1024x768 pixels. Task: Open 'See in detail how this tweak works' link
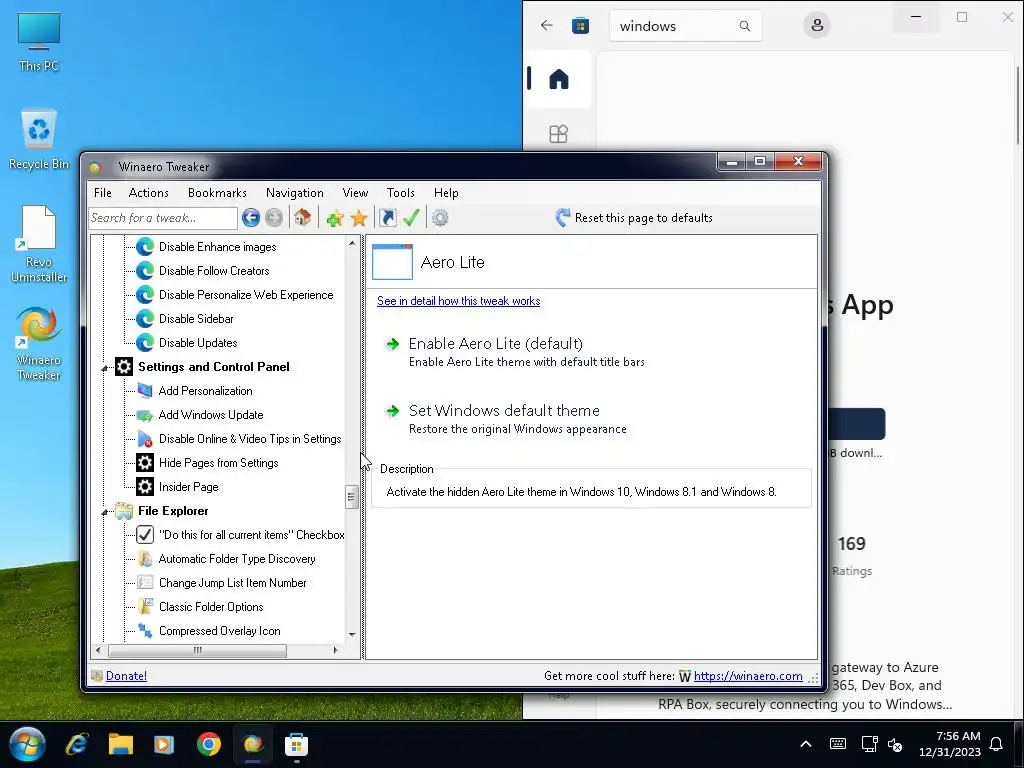(x=458, y=301)
